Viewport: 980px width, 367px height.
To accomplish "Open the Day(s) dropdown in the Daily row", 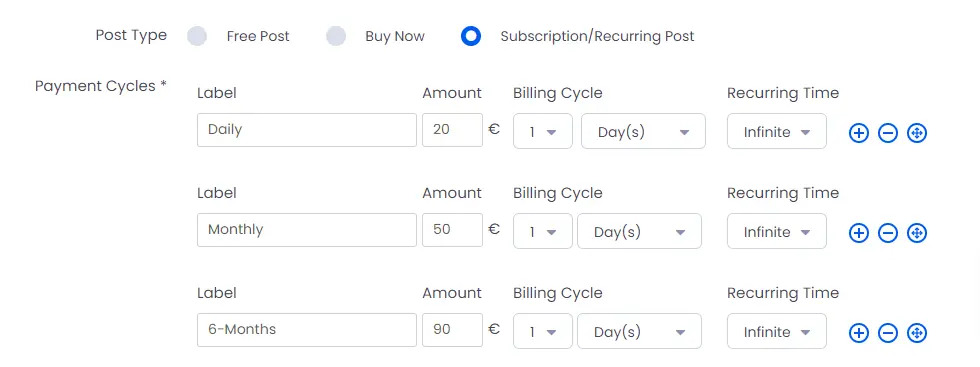I will [643, 131].
